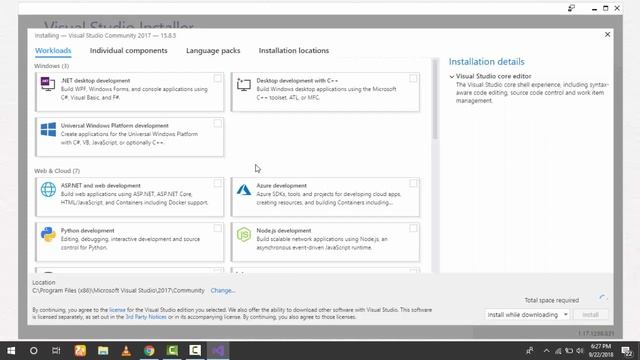Screen dimensions: 640x360
Task: Launch VLC media player from taskbar
Action: coord(126,351)
